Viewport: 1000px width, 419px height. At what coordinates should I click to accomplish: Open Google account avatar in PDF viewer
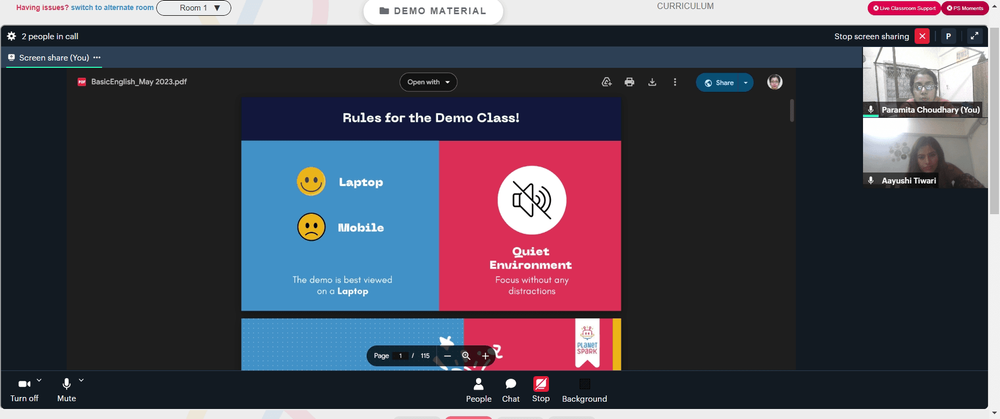[x=775, y=82]
